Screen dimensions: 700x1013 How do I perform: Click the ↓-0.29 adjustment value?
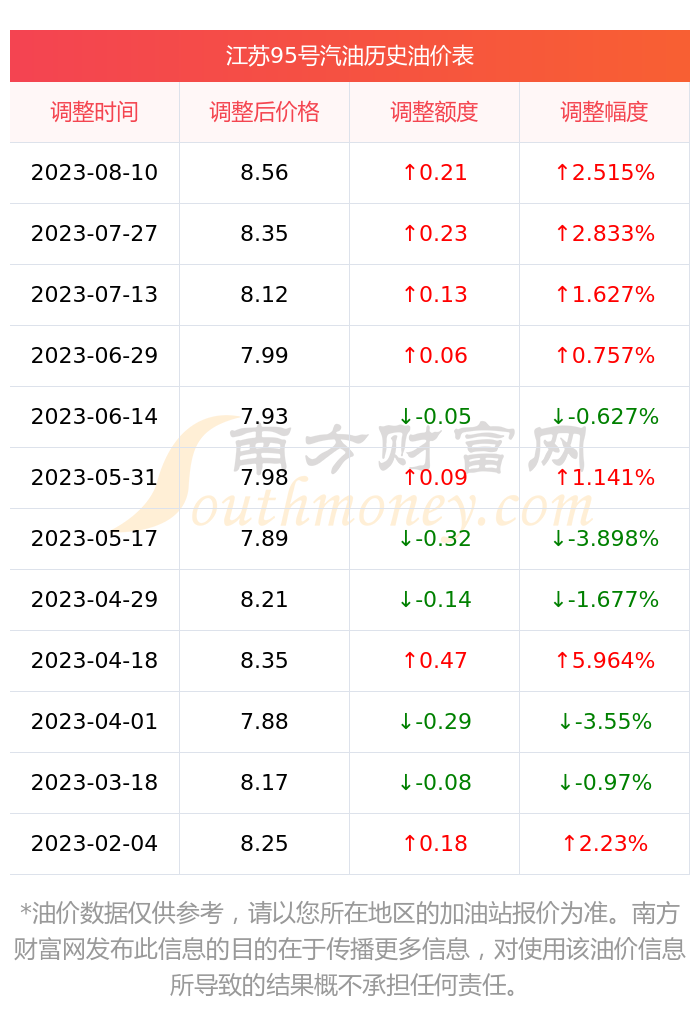[x=435, y=721]
